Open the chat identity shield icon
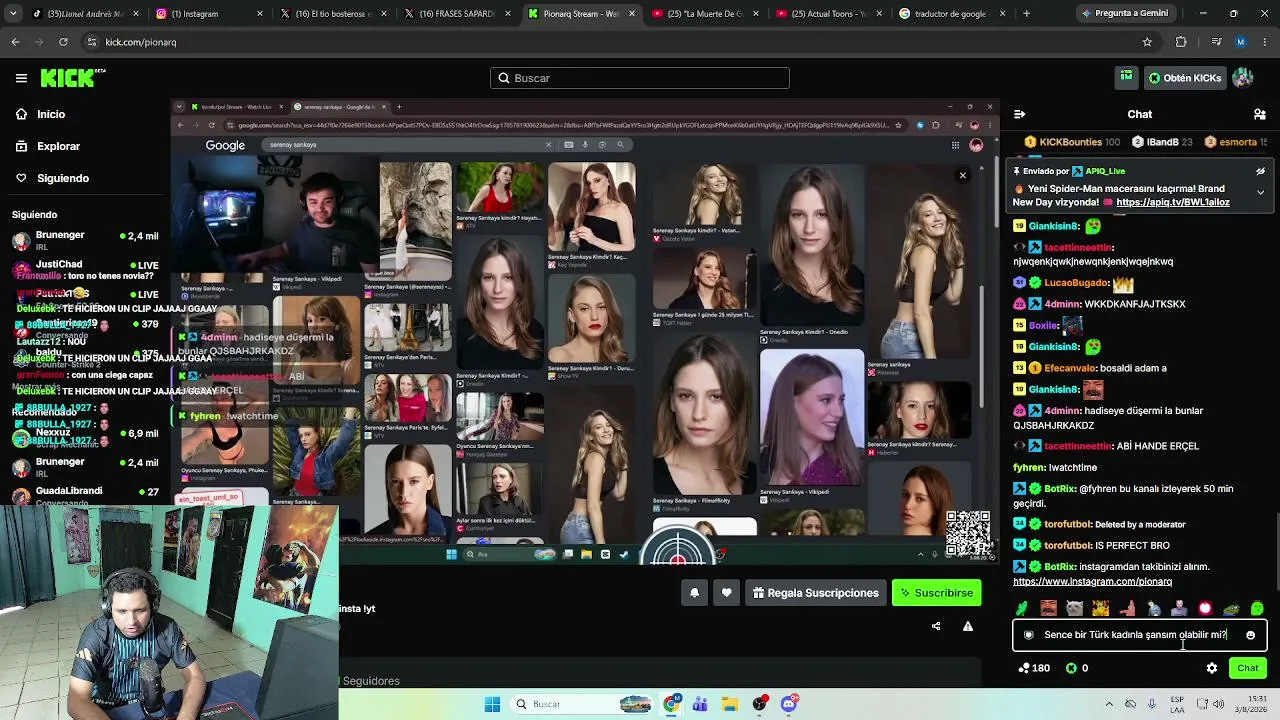 1028,635
